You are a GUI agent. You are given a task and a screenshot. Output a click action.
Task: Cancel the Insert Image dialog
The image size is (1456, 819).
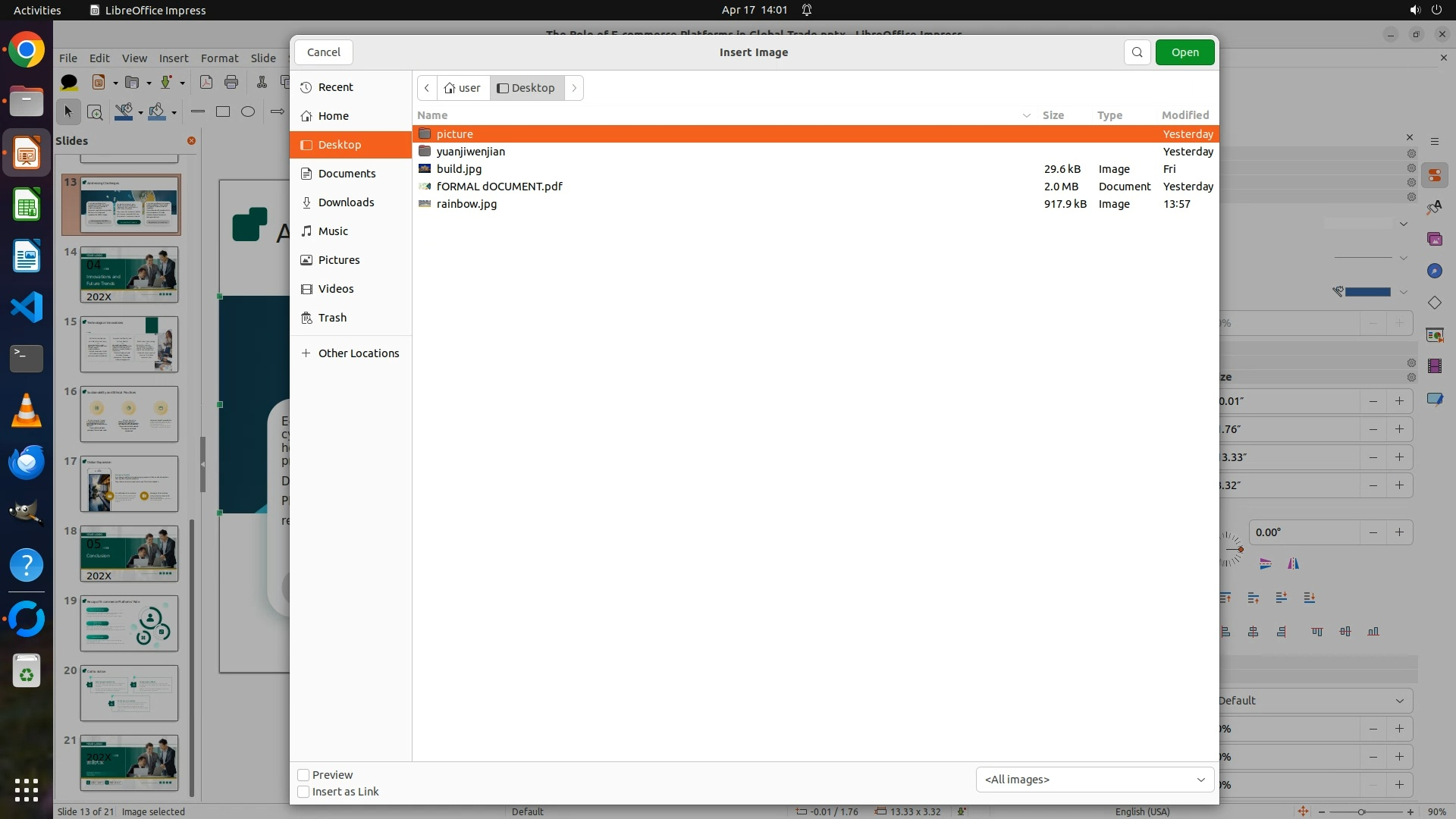(324, 52)
